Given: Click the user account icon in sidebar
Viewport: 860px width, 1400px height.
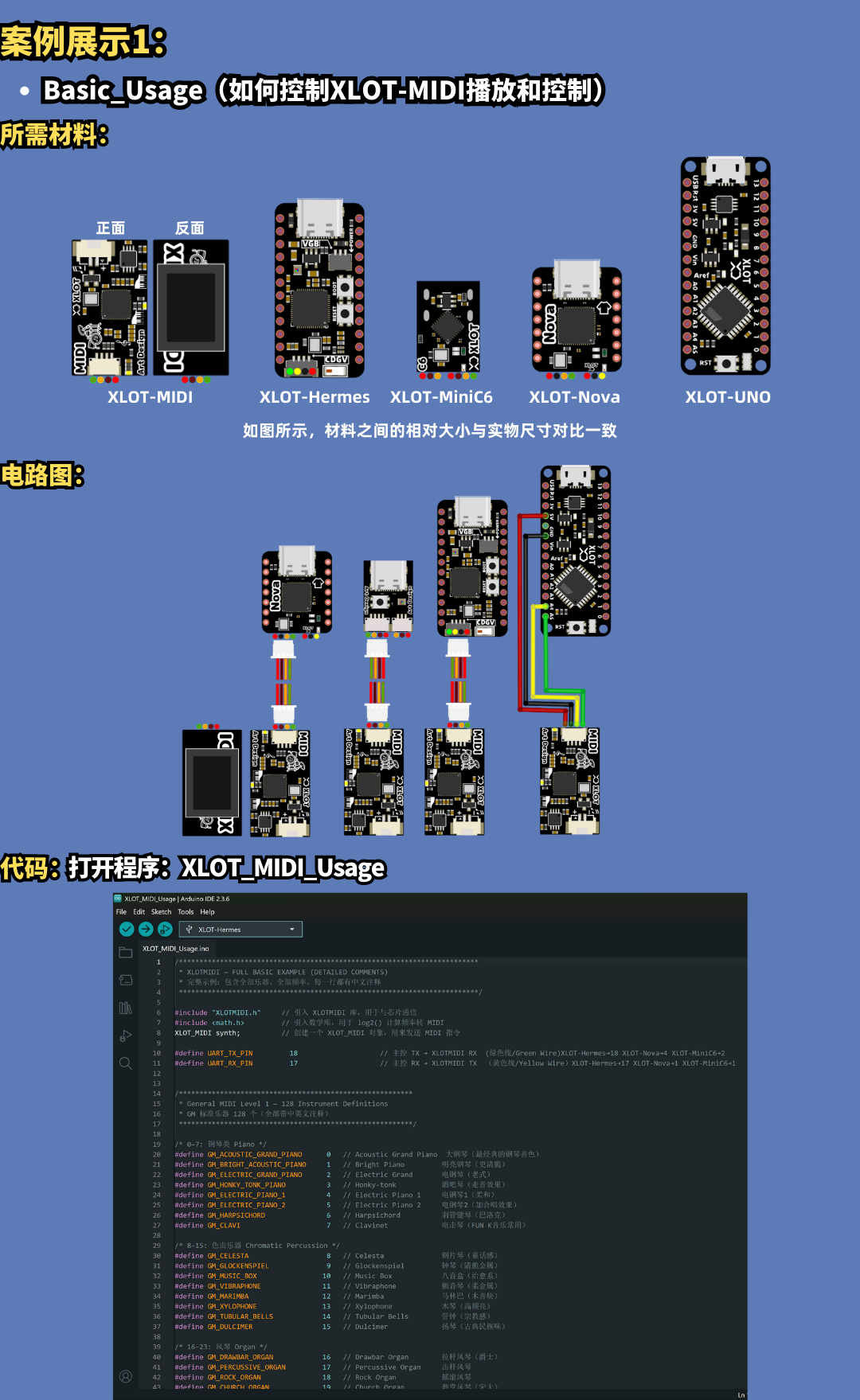Looking at the screenshot, I should click(126, 1376).
